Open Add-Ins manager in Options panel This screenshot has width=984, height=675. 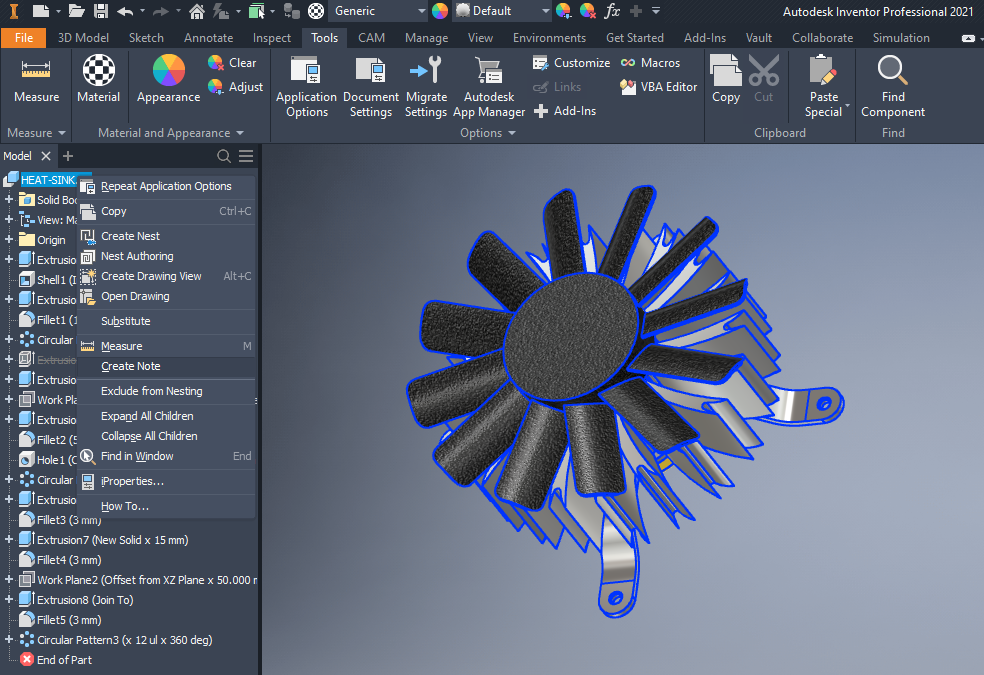(565, 111)
